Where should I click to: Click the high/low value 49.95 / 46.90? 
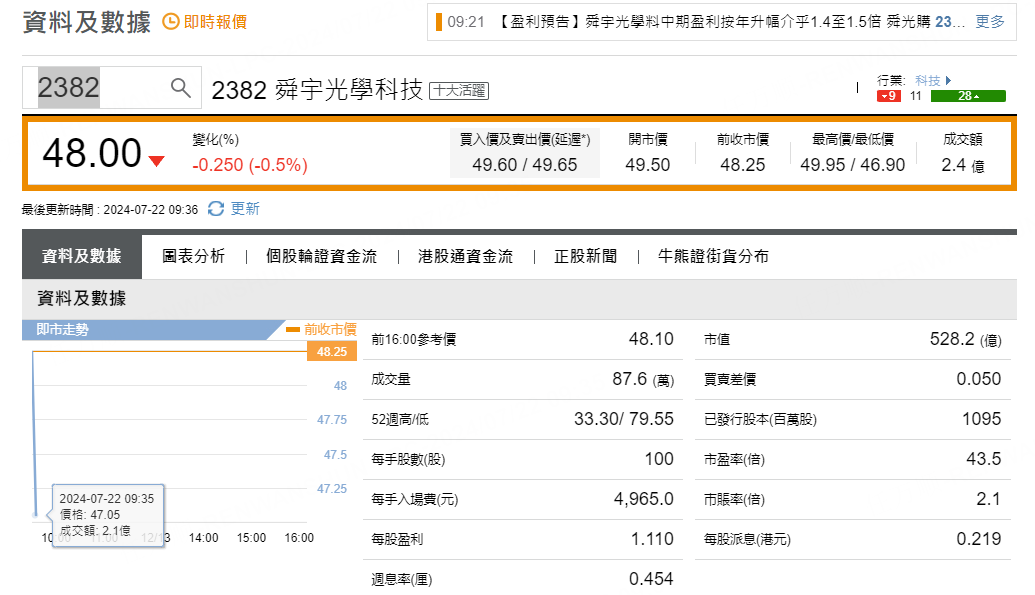pos(853,164)
